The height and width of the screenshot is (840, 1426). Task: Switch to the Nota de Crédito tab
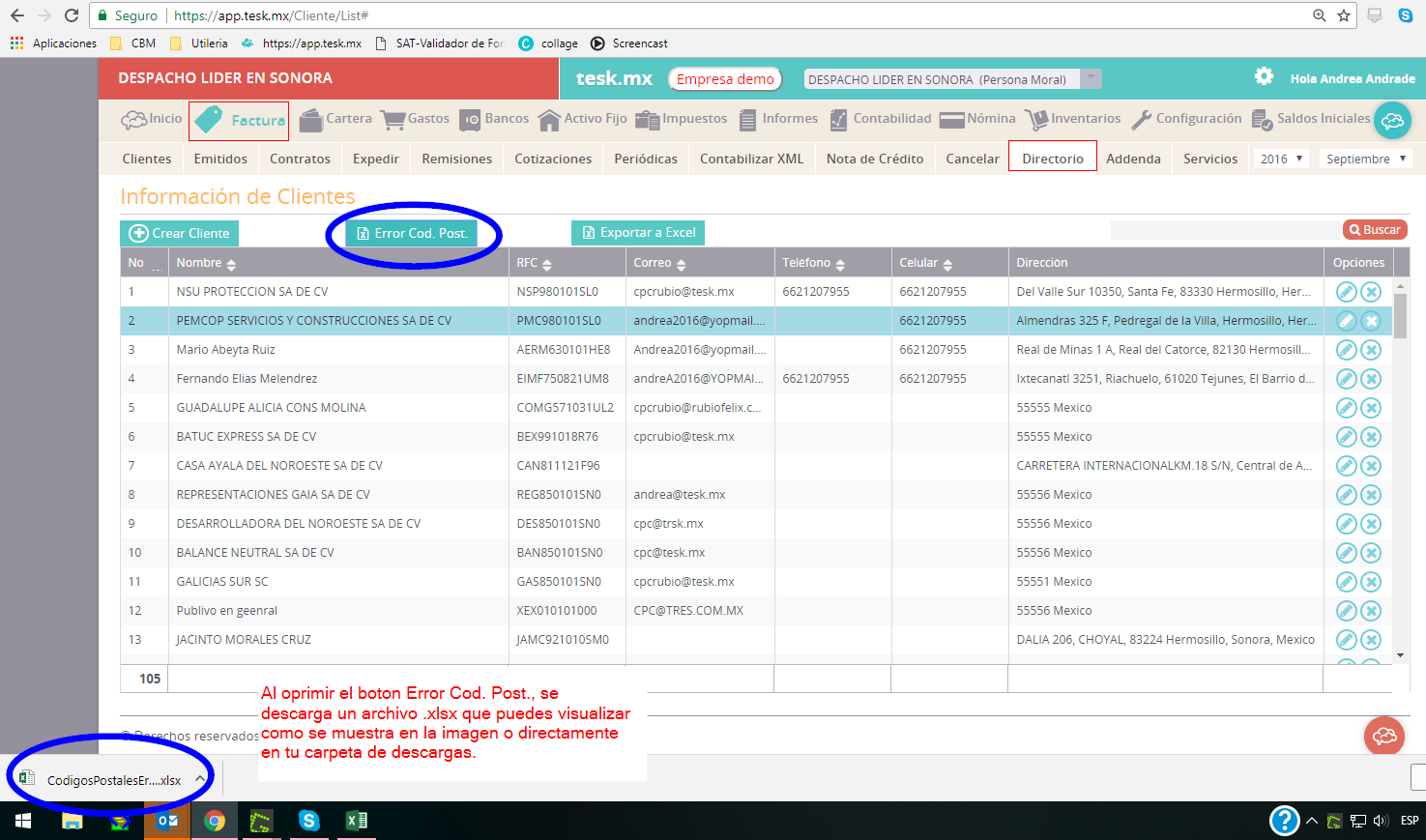[x=875, y=159]
